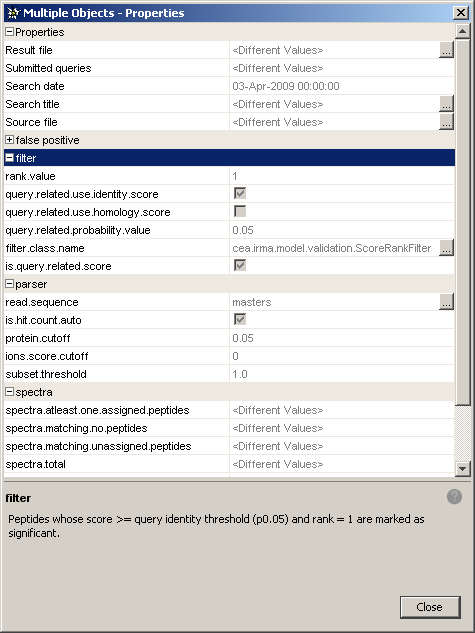The height and width of the screenshot is (633, 475).
Task: Collapse the Properties group
Action: (9, 31)
